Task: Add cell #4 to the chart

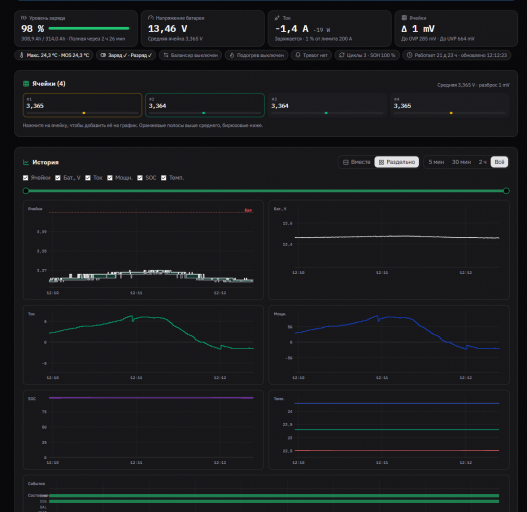Action: (450, 105)
